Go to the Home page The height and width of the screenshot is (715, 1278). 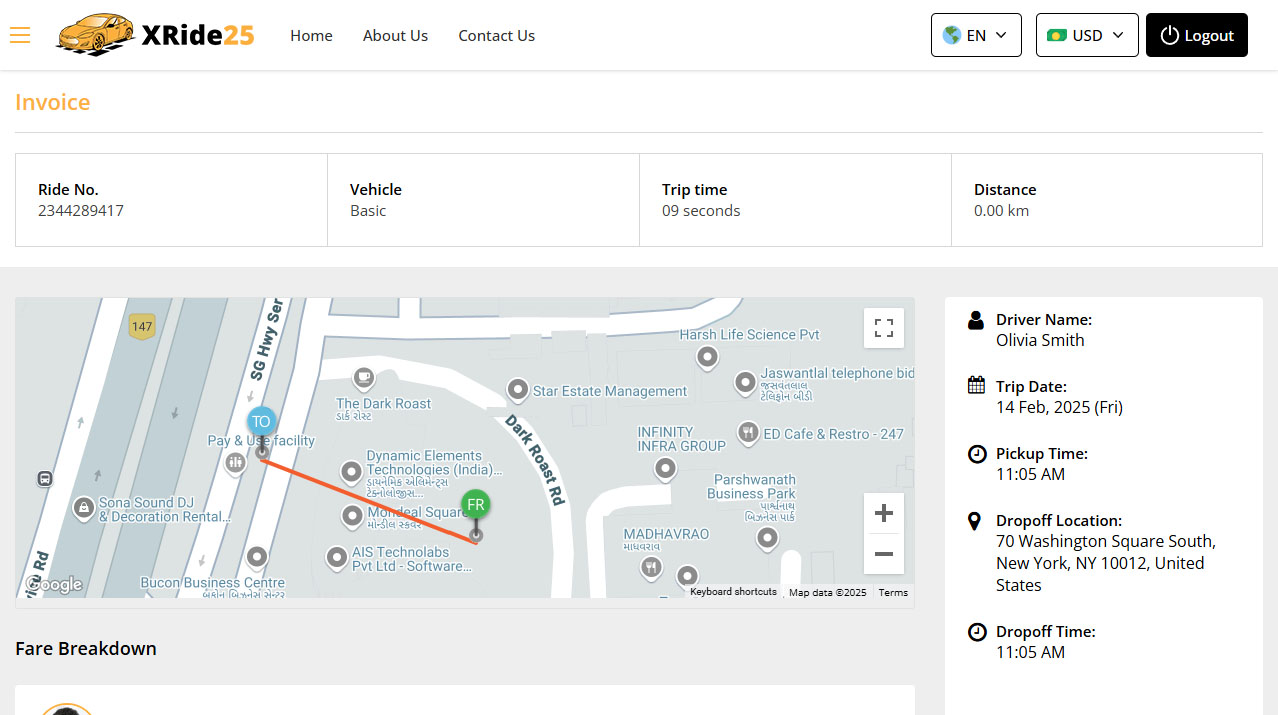[311, 35]
